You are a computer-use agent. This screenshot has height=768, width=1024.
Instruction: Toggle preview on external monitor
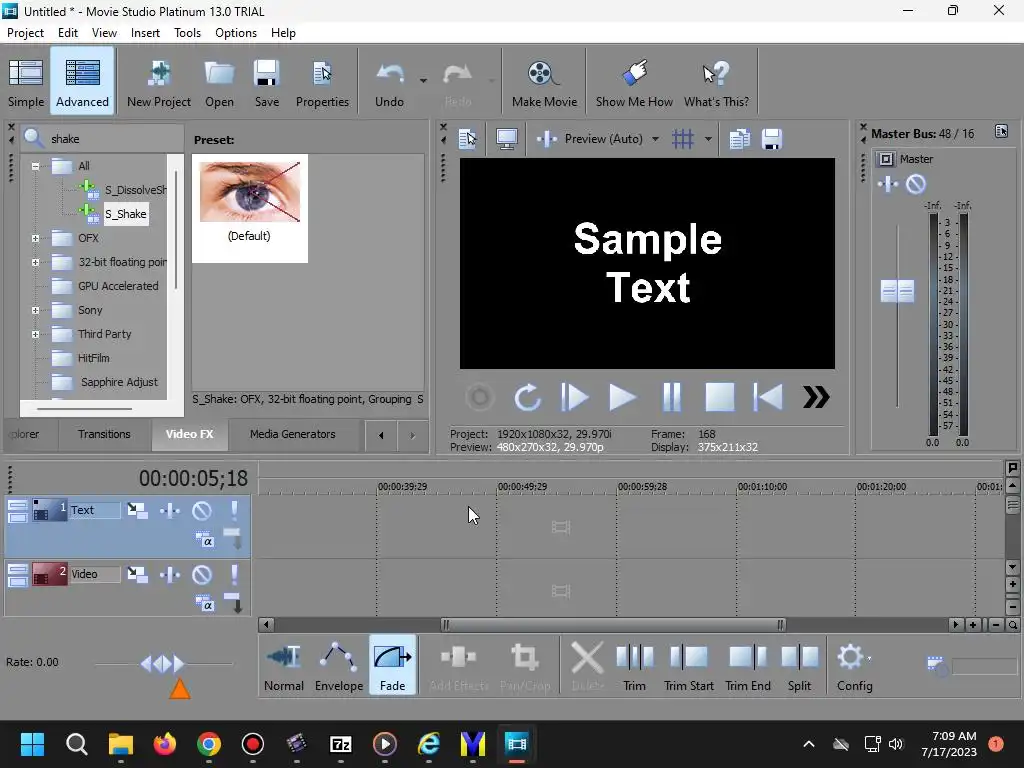pos(507,139)
